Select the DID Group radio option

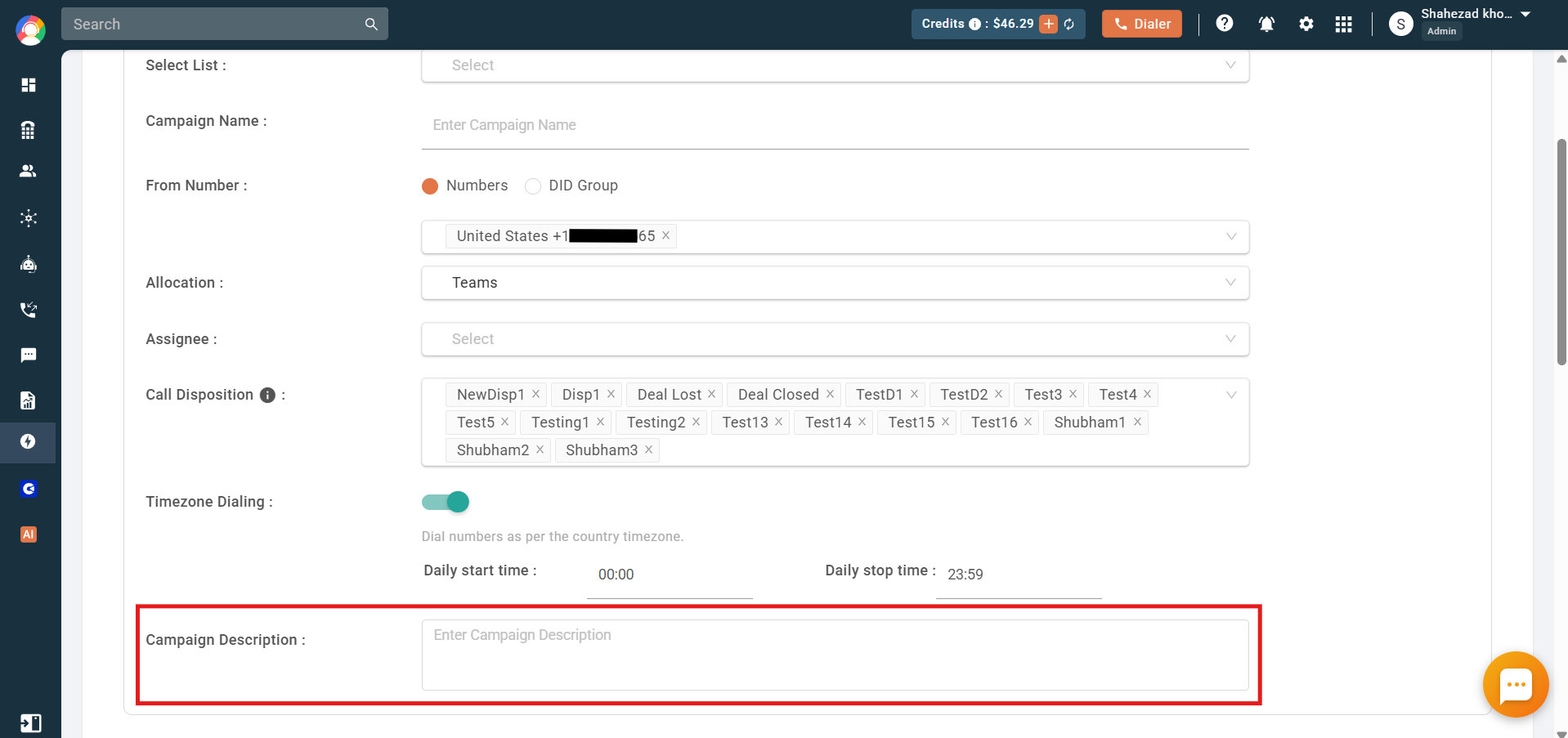pyautogui.click(x=533, y=186)
